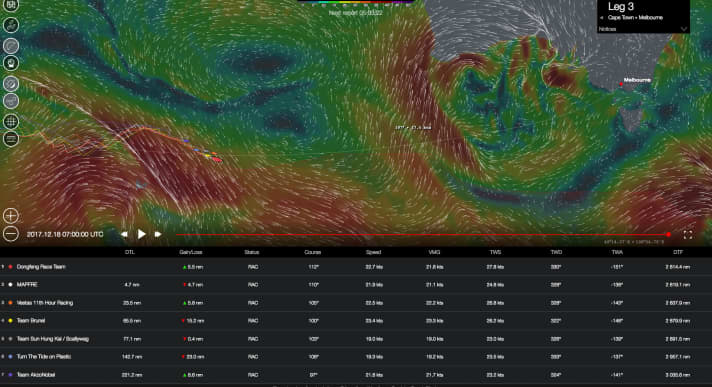Select Team Sun Hung Kai / Scallywag
The height and width of the screenshot is (387, 712).
click(x=53, y=339)
